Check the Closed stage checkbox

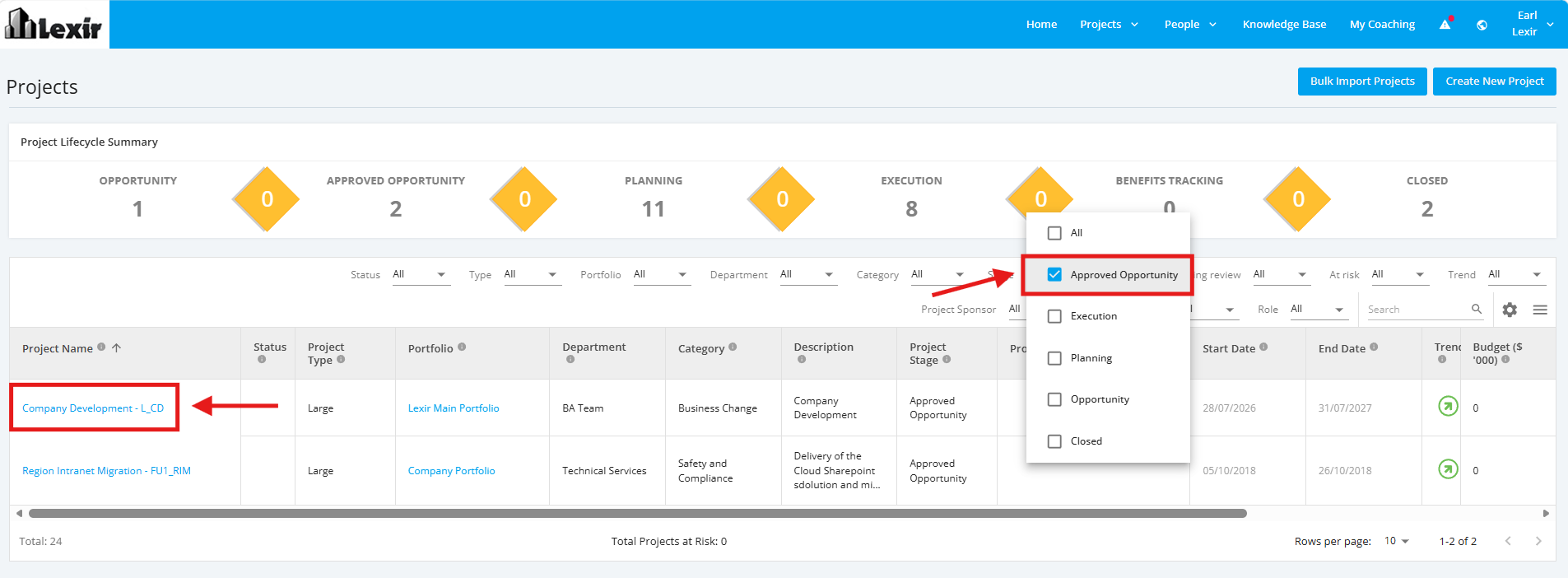[x=1054, y=441]
